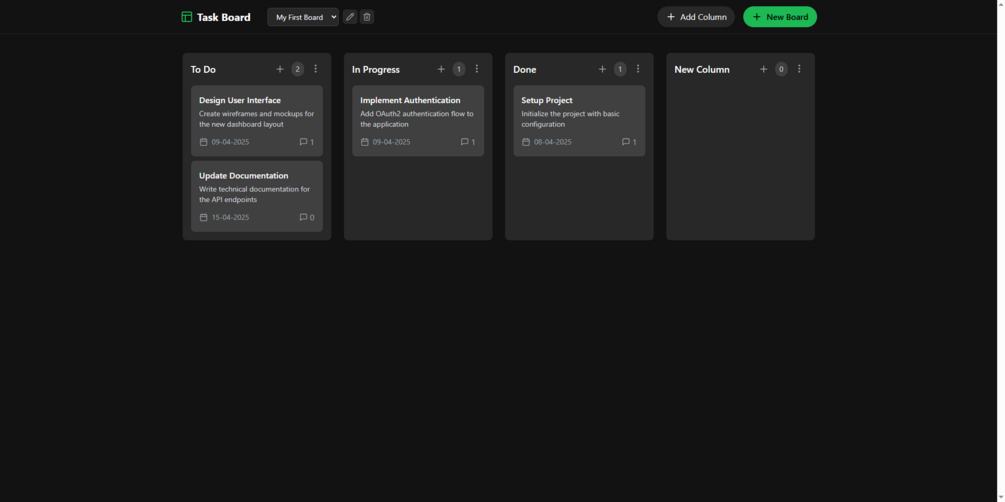Click the page vertical scrollbar
The image size is (1005, 502).
coord(1001,251)
